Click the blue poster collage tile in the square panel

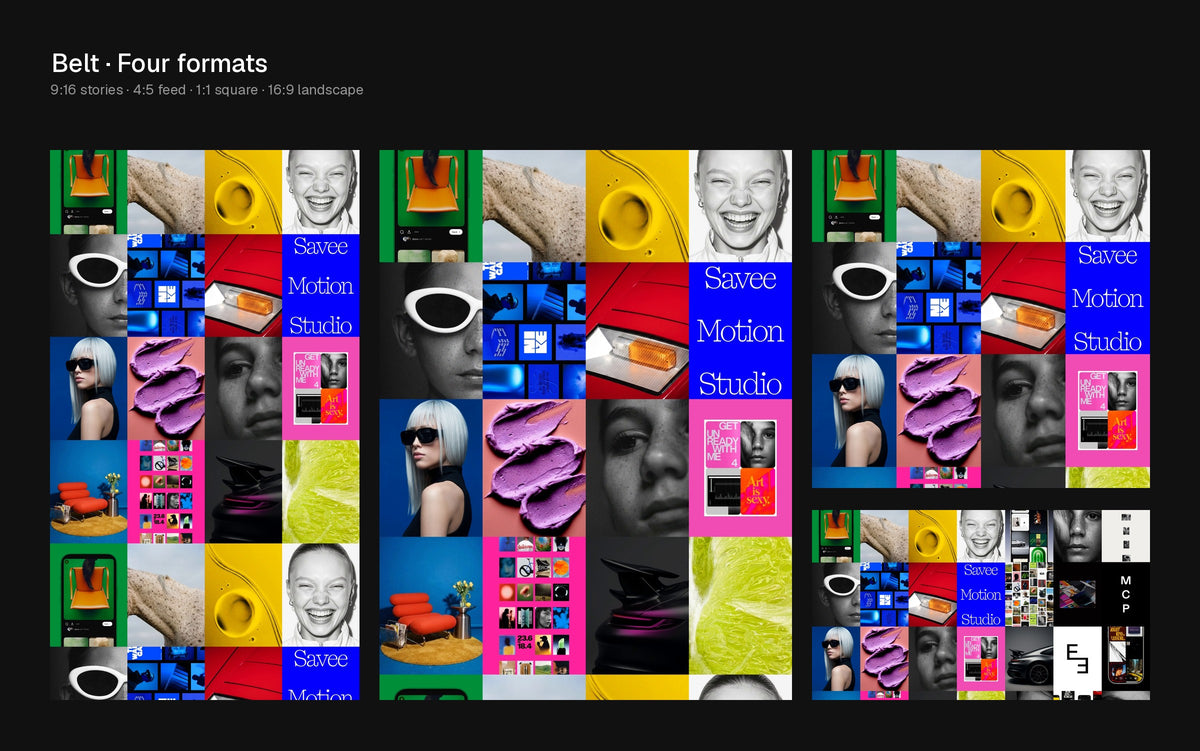coord(939,298)
